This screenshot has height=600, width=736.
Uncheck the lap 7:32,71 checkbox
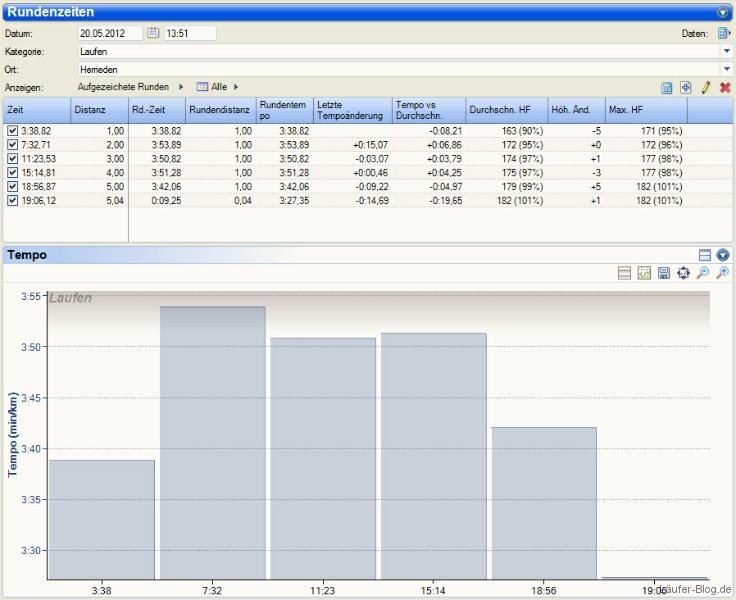13,145
